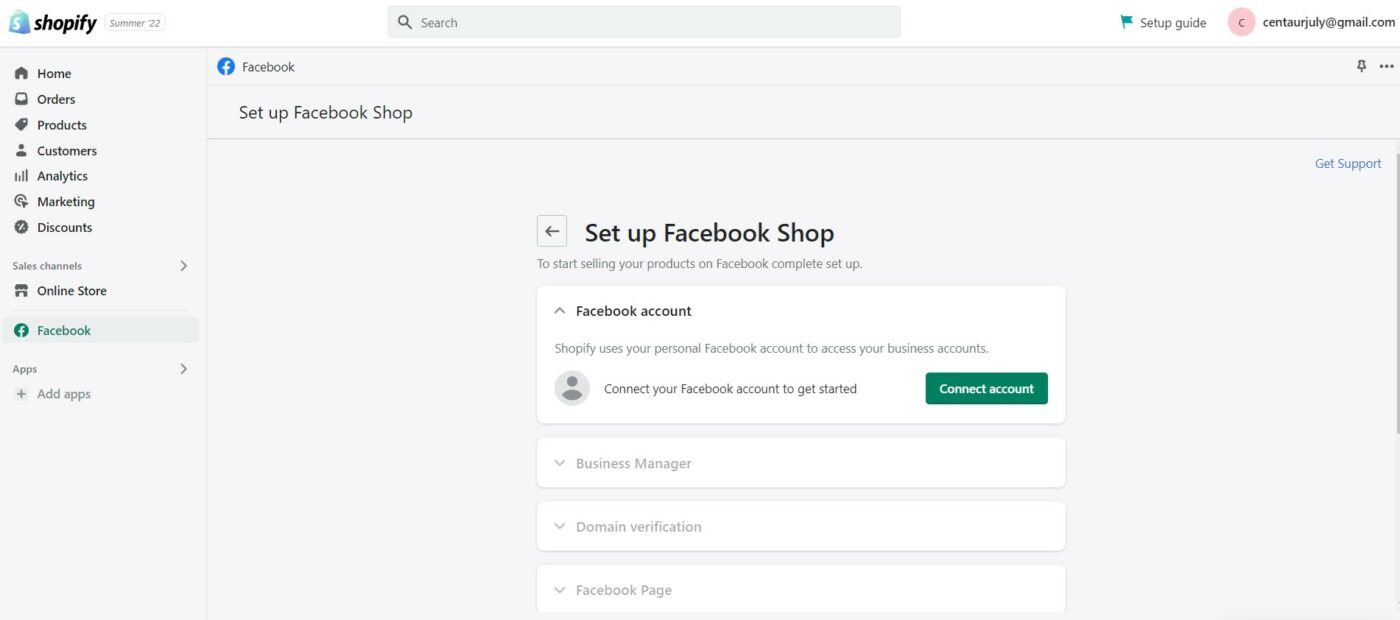The image size is (1400, 620).
Task: Click the pin icon in Facebook header
Action: pyautogui.click(x=1361, y=66)
